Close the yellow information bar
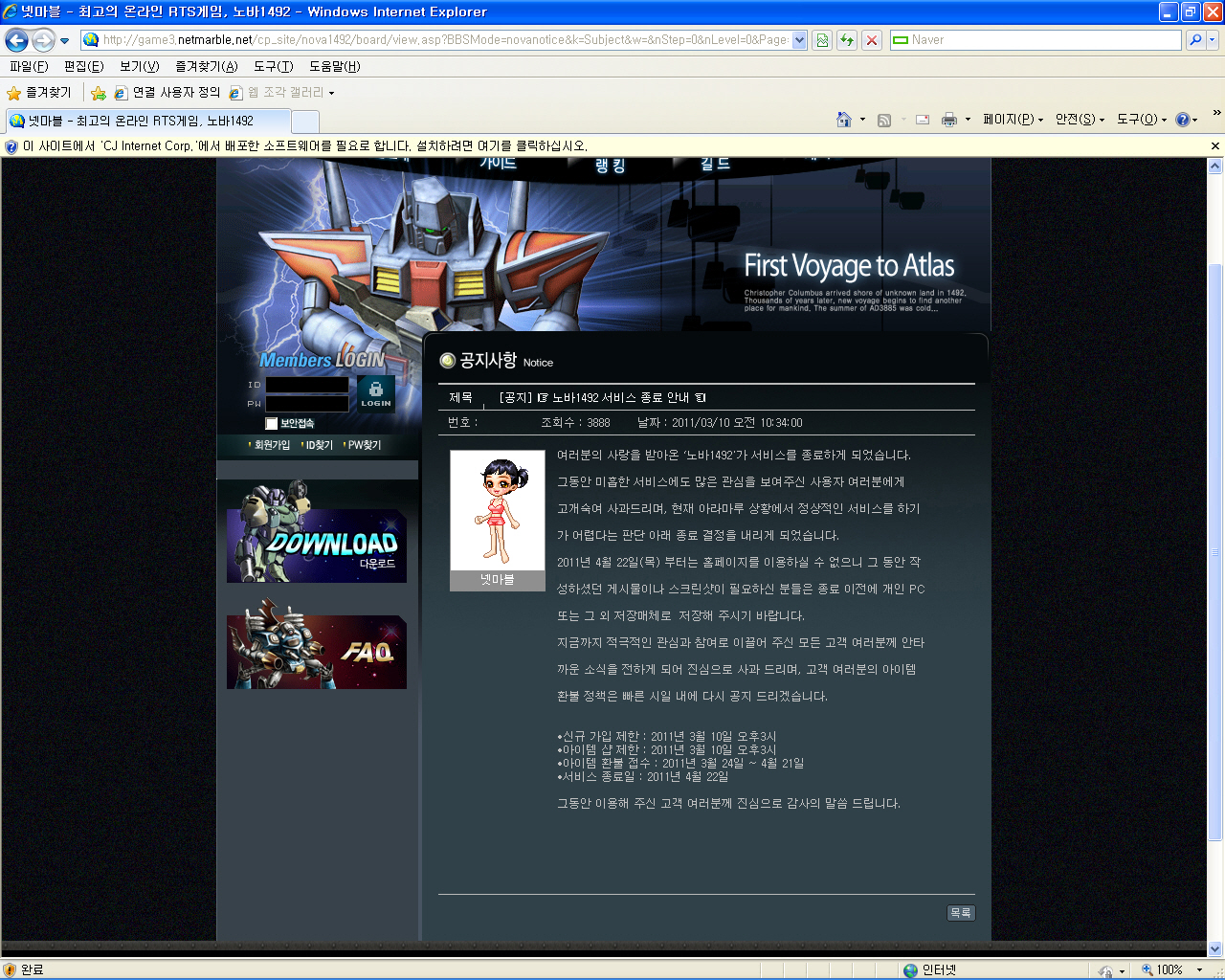The width and height of the screenshot is (1225, 980). click(x=1215, y=146)
